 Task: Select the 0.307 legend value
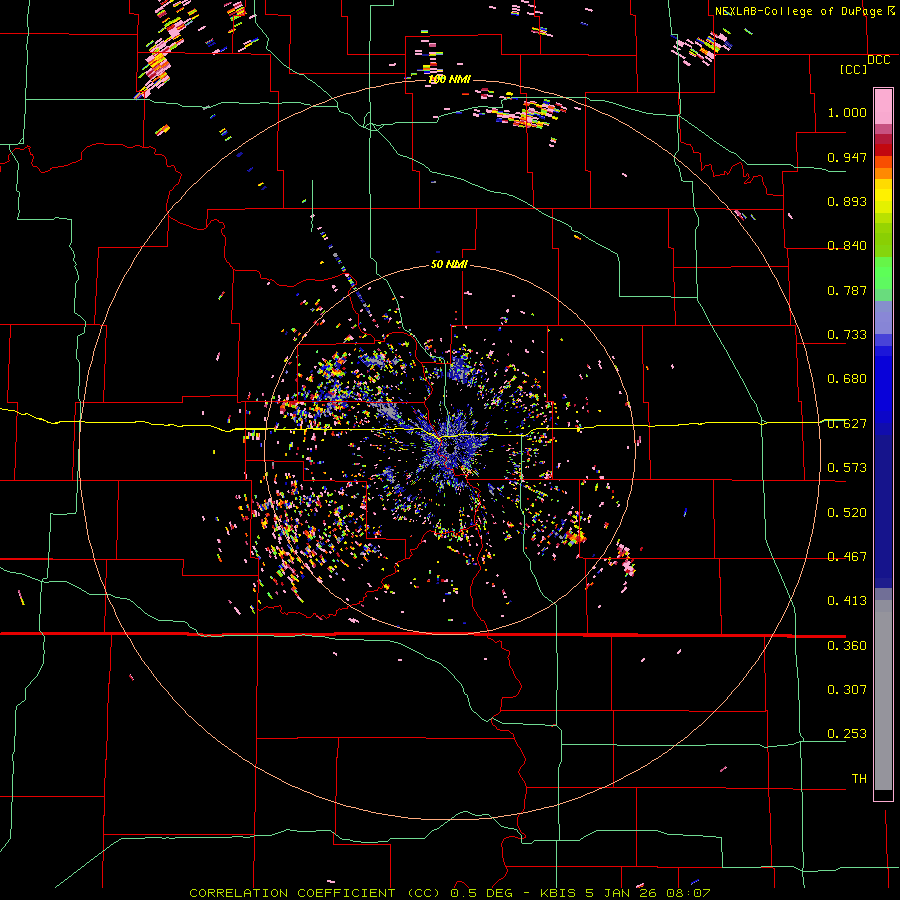click(x=847, y=690)
